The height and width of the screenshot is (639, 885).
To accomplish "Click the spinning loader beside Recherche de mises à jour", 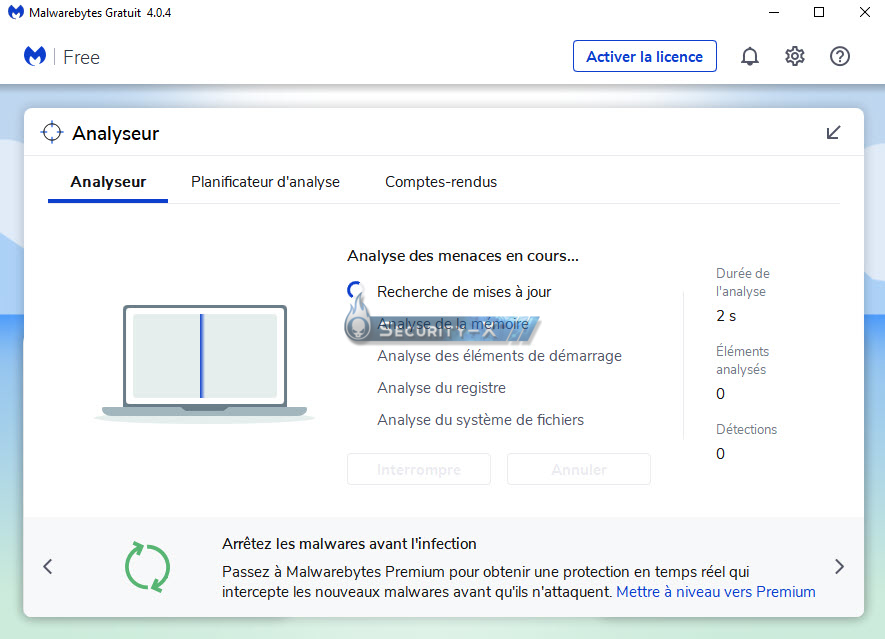I will click(x=356, y=291).
